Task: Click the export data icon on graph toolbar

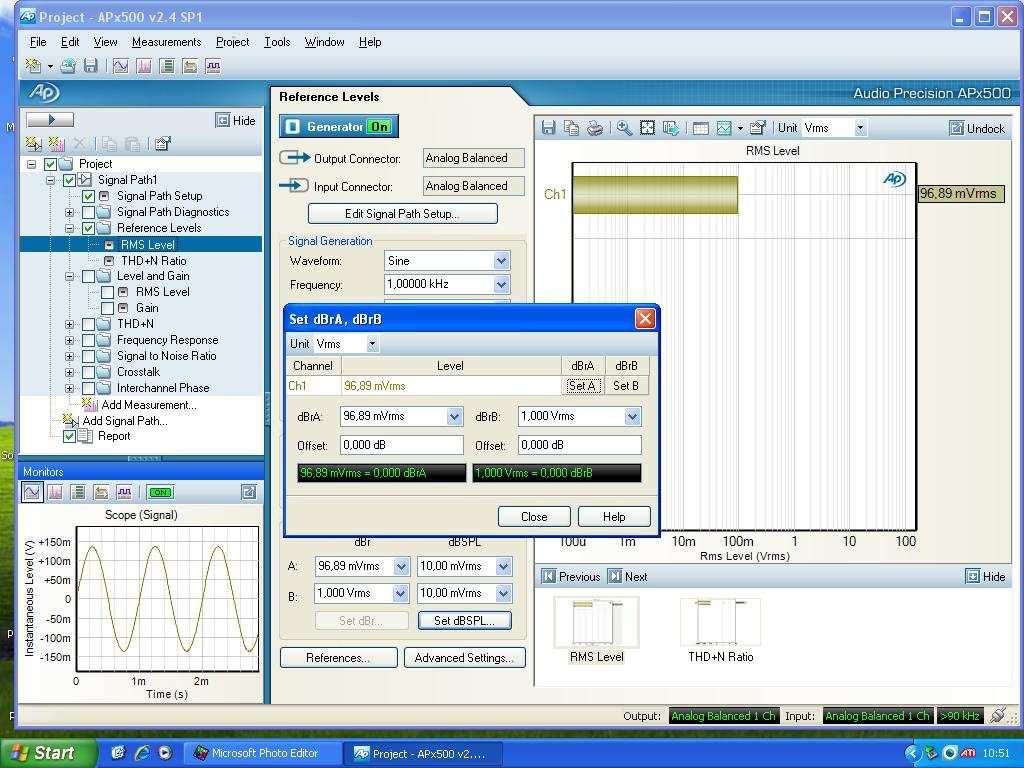Action: [671, 128]
